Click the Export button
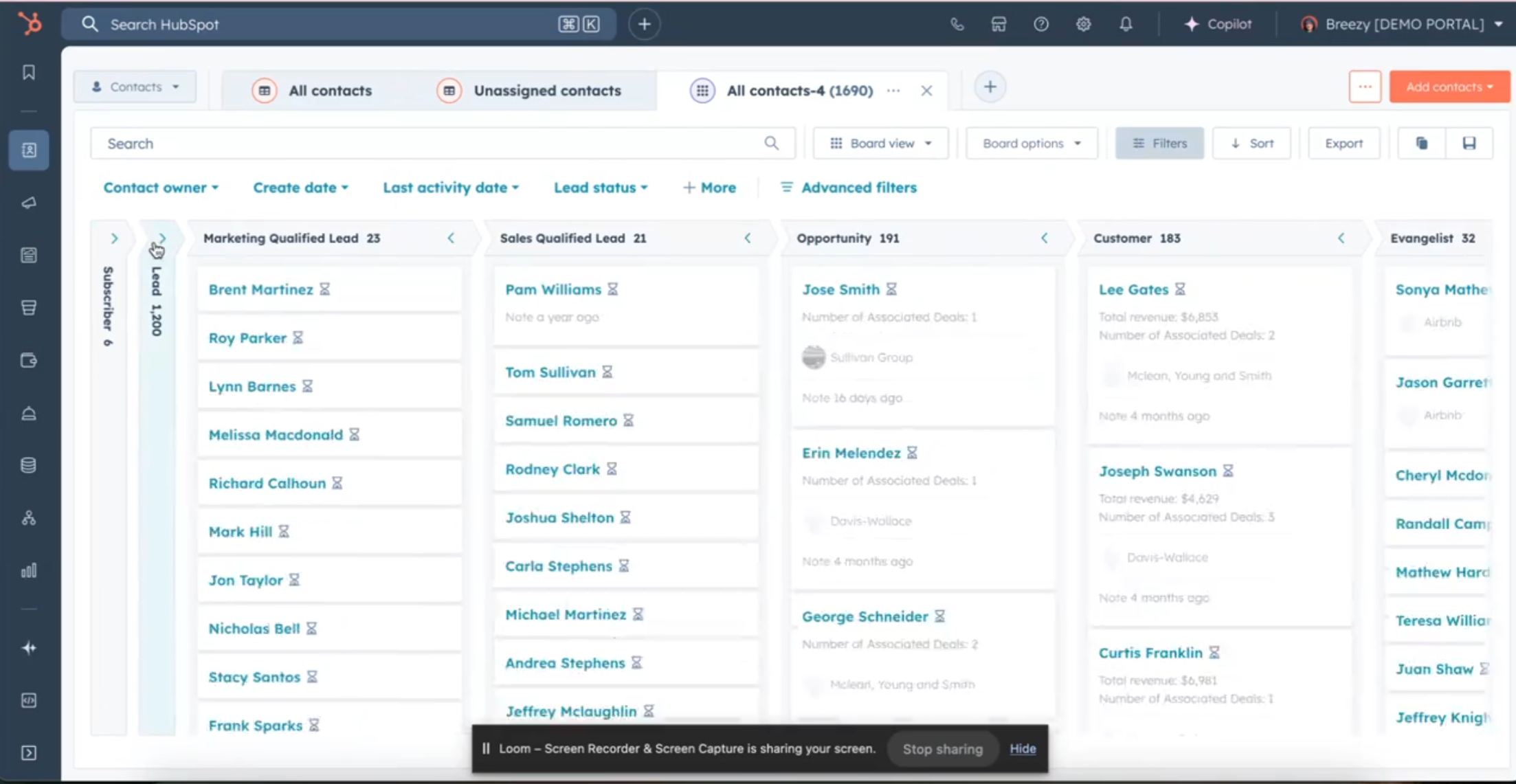 (1344, 143)
